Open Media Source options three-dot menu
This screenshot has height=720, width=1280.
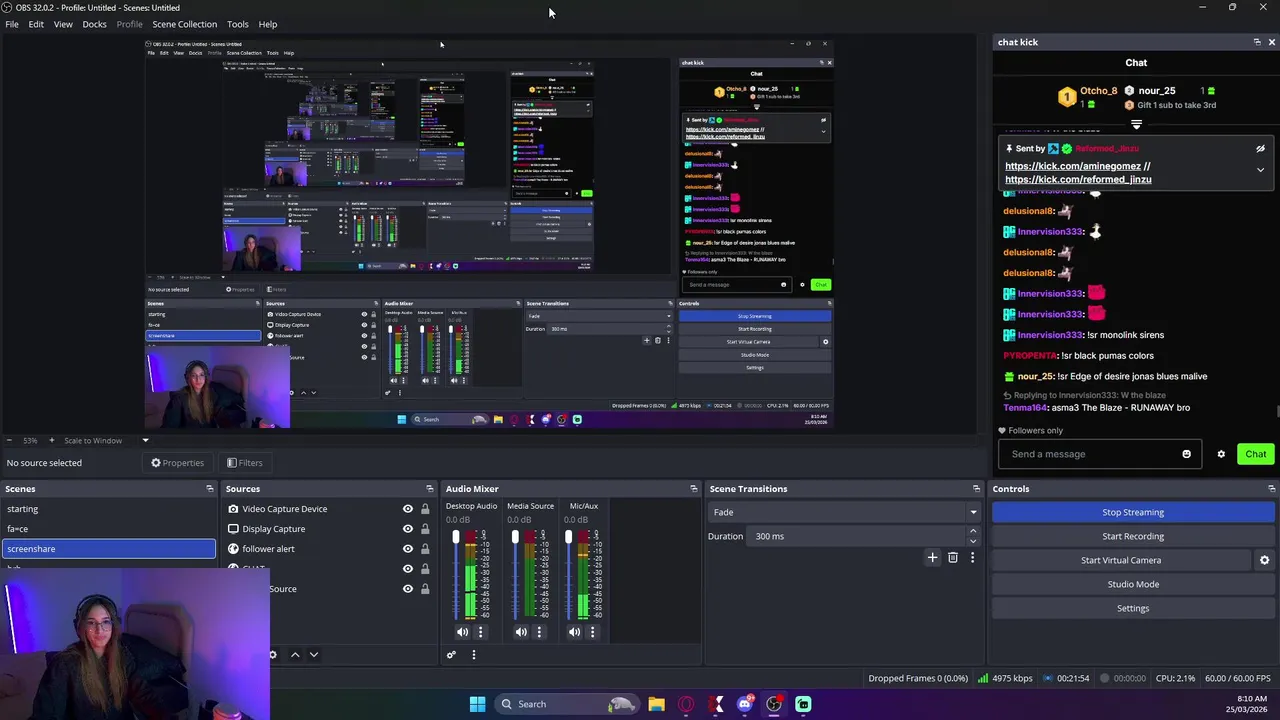(x=539, y=632)
